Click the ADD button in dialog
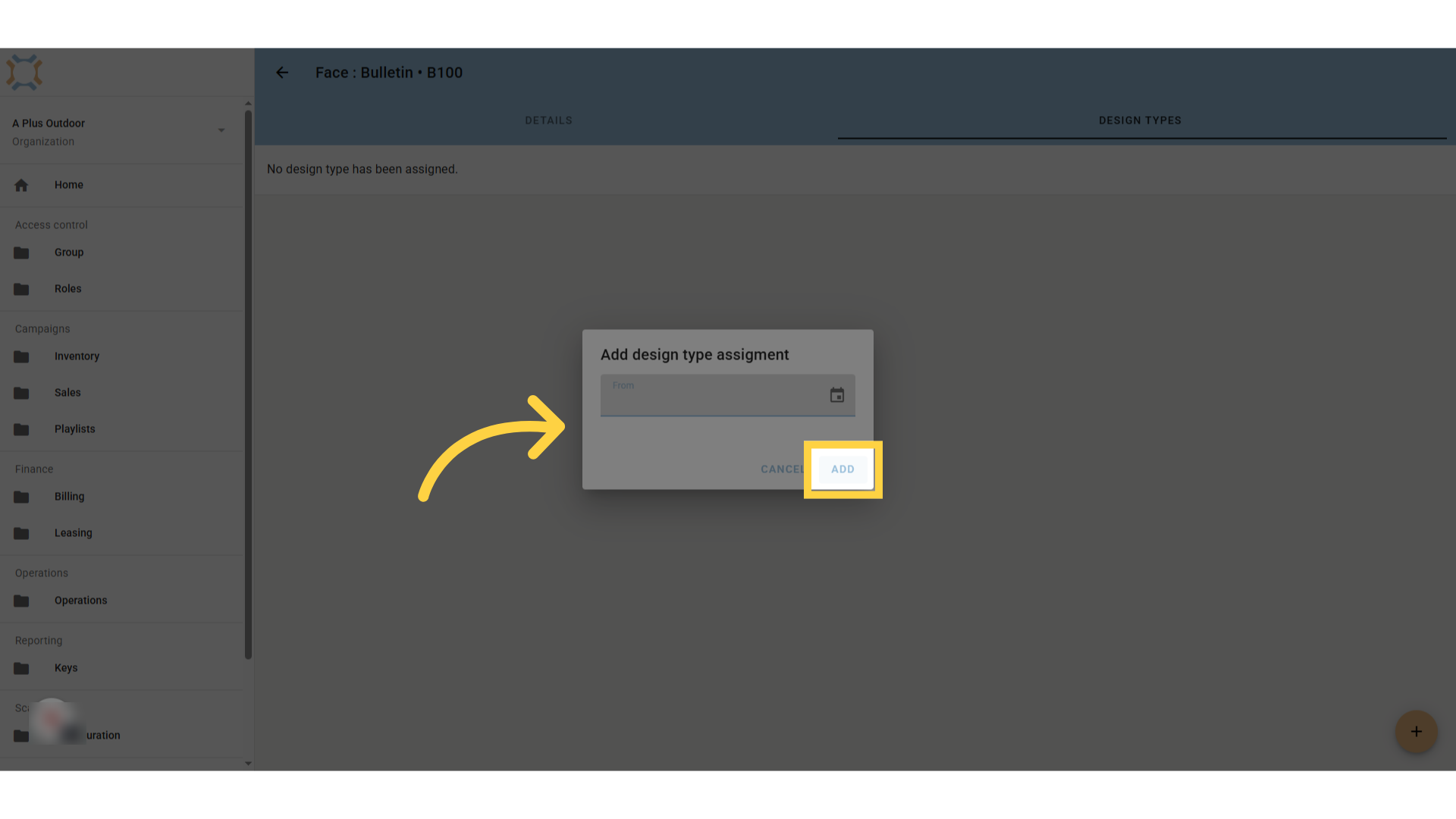The width and height of the screenshot is (1456, 819). click(843, 469)
